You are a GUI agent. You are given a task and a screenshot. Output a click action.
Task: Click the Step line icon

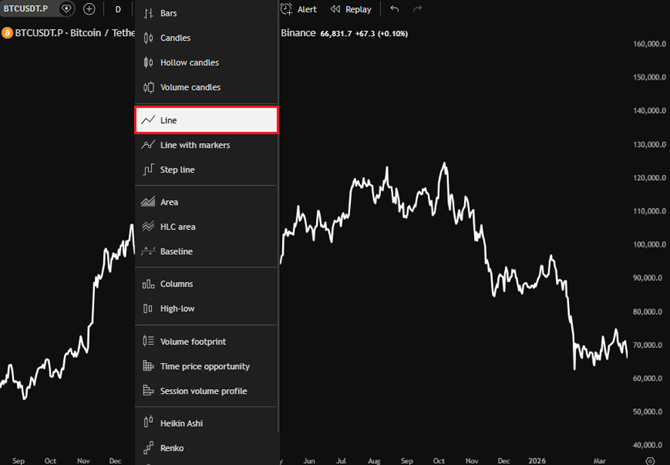[x=148, y=170]
